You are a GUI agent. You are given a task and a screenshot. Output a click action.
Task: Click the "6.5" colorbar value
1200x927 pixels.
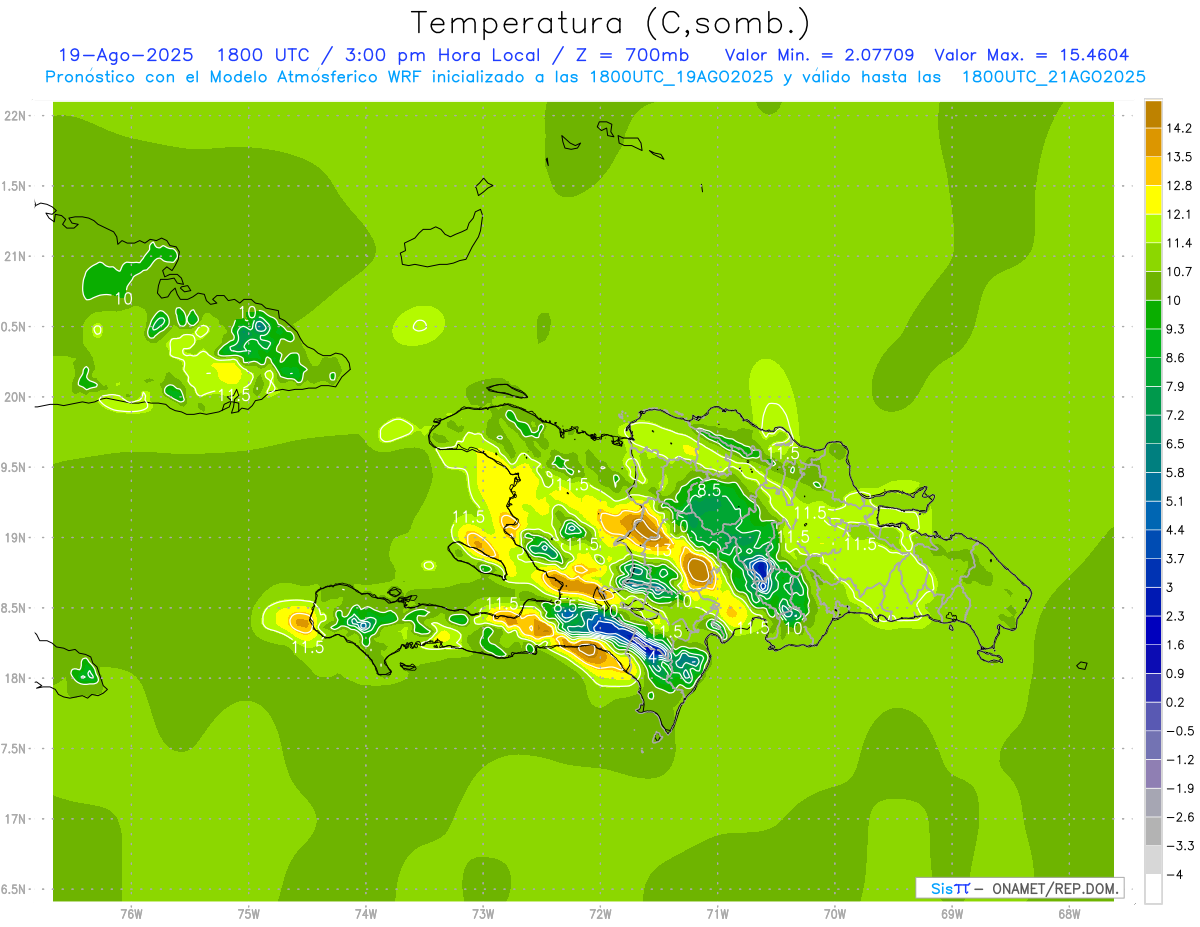click(x=1175, y=443)
